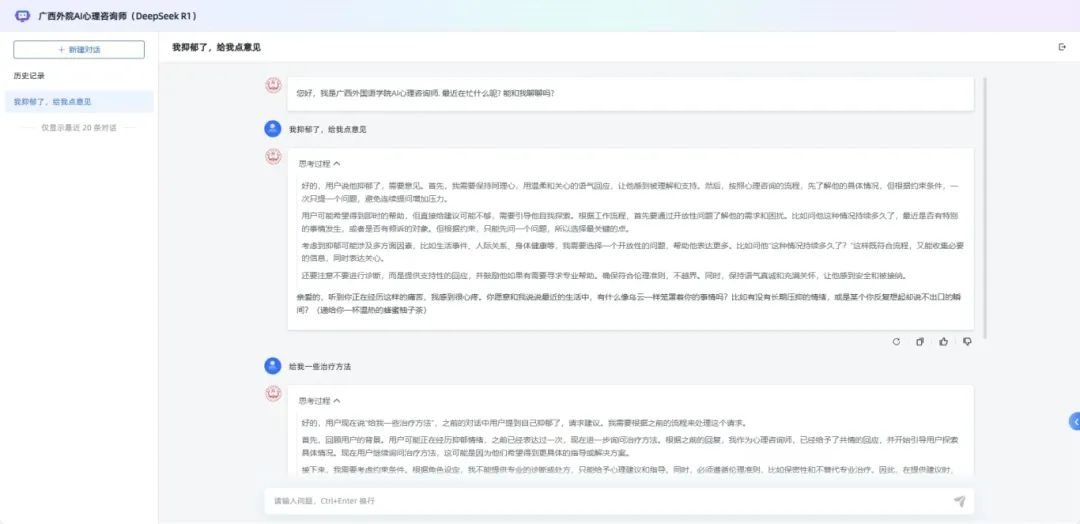The image size is (1080, 524).
Task: Click the AI avatar beside second 思考过程
Action: pos(272,394)
